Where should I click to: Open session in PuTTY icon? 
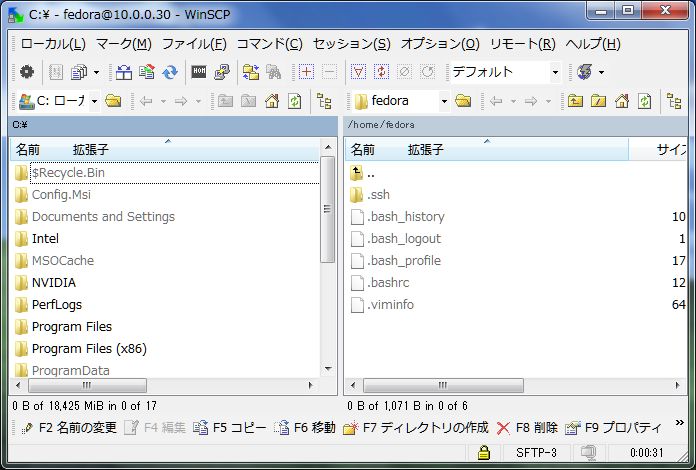[x=221, y=72]
